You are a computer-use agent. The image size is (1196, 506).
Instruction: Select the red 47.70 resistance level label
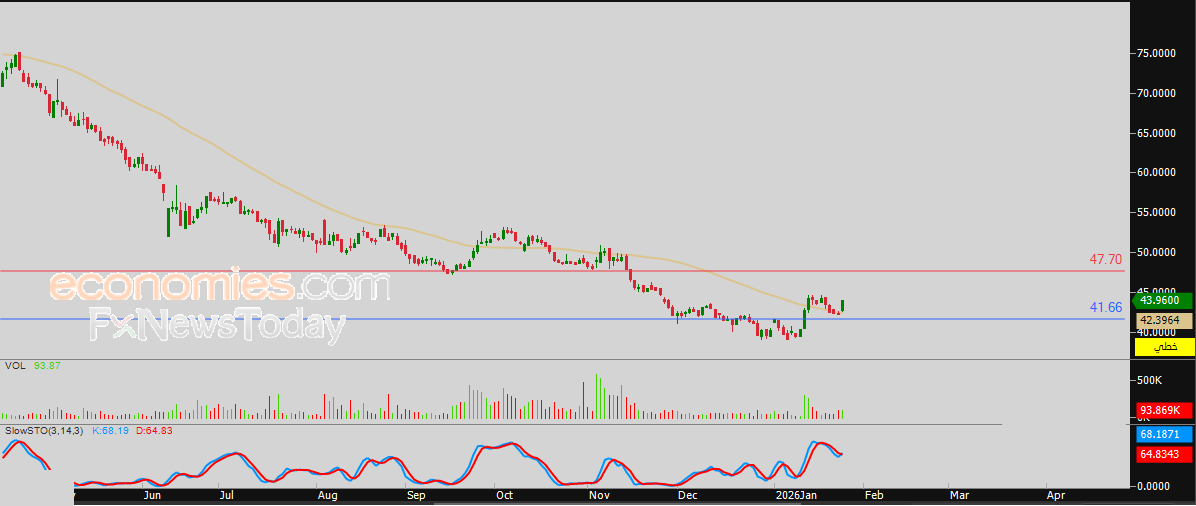[1105, 259]
